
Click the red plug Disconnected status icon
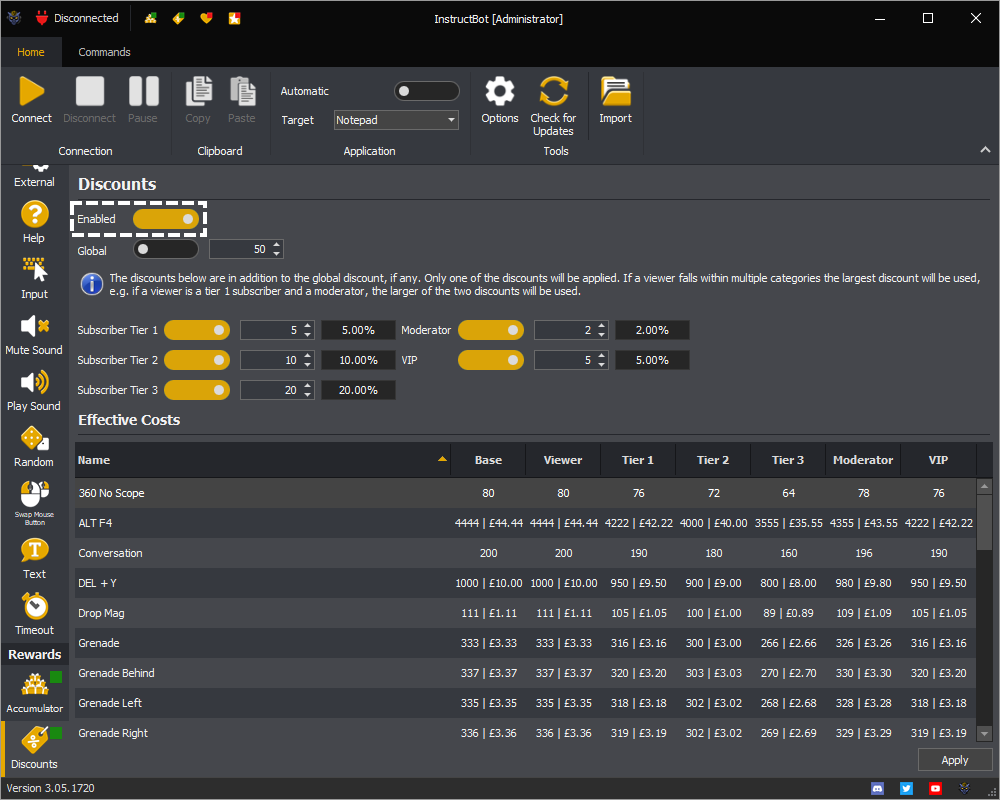tap(42, 18)
